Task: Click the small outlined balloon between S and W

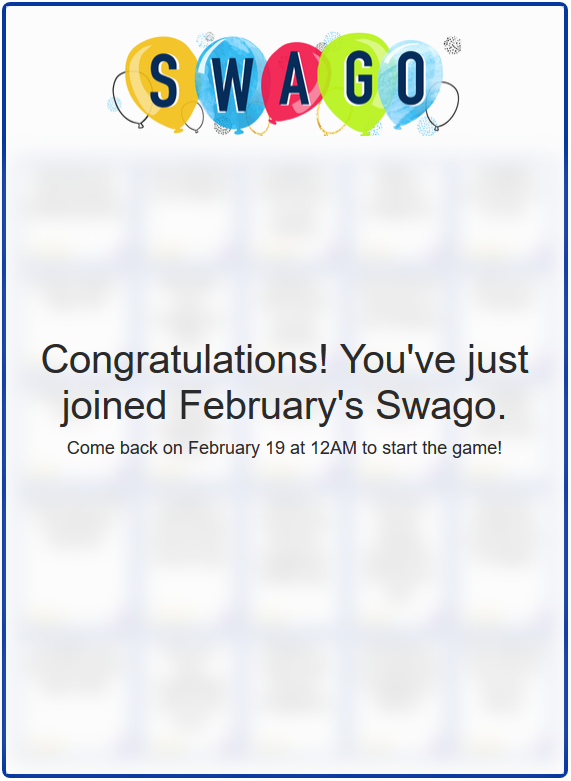Action: point(194,117)
